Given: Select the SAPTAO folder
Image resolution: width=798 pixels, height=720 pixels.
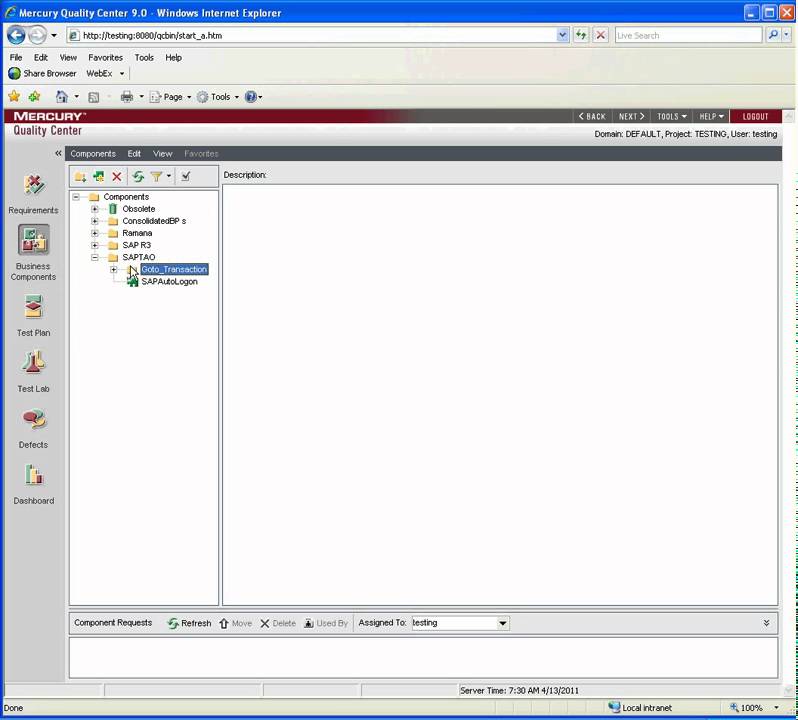Looking at the screenshot, I should (138, 257).
